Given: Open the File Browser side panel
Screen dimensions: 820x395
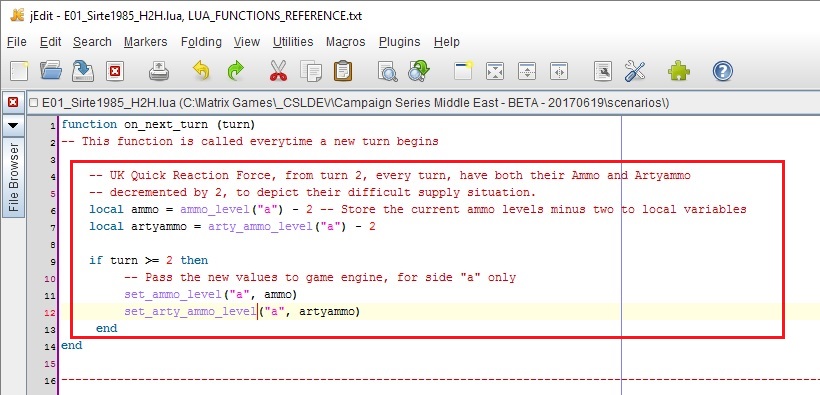Looking at the screenshot, I should [14, 177].
